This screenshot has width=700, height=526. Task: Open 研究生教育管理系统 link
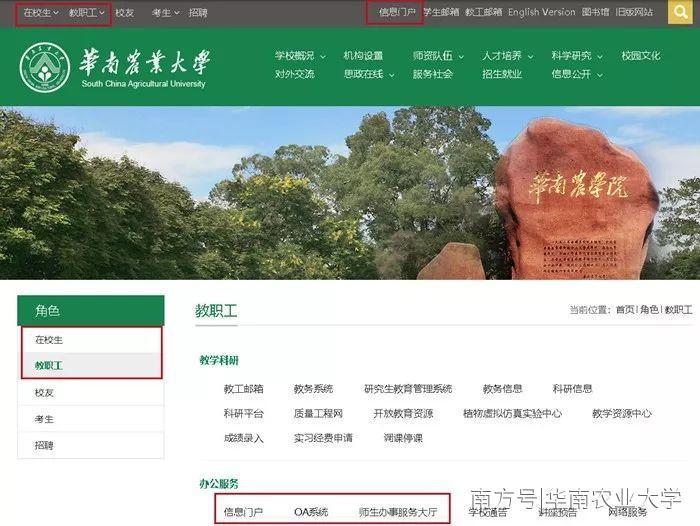[x=408, y=389]
